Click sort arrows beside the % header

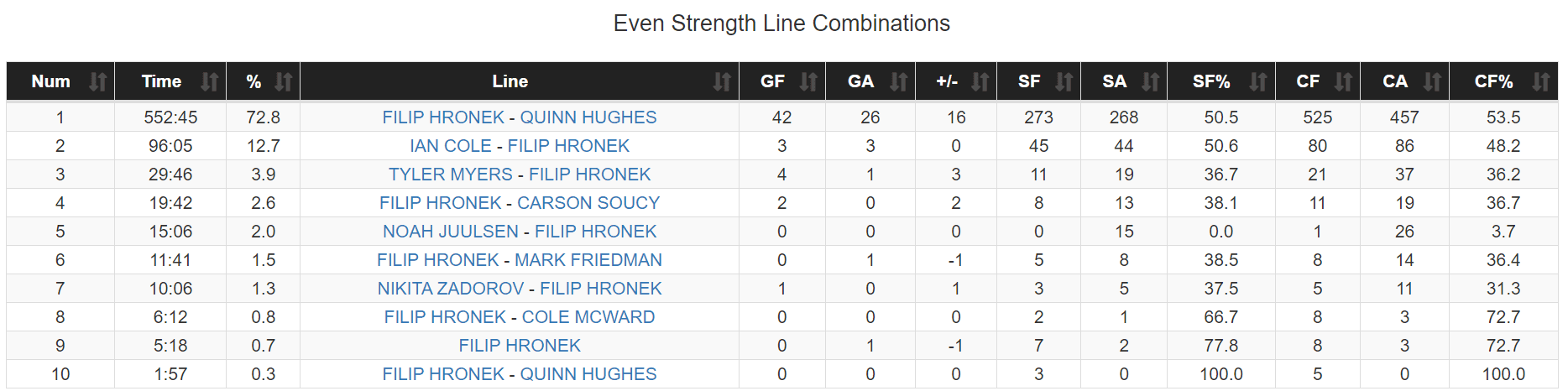point(284,81)
